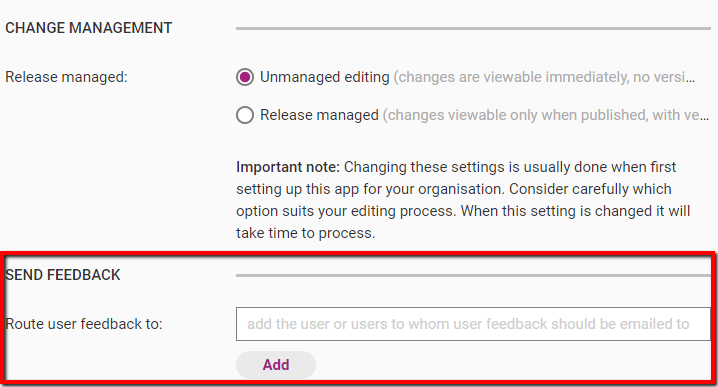
Task: Click the CHANGE MANAGEMENT section heading
Action: pos(88,28)
